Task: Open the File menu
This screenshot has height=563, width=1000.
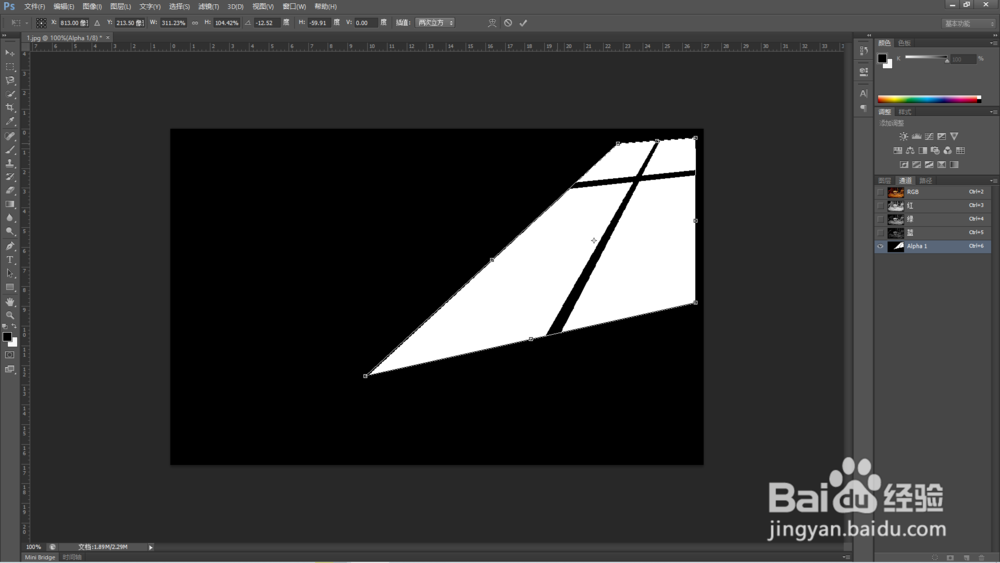Action: click(x=34, y=6)
